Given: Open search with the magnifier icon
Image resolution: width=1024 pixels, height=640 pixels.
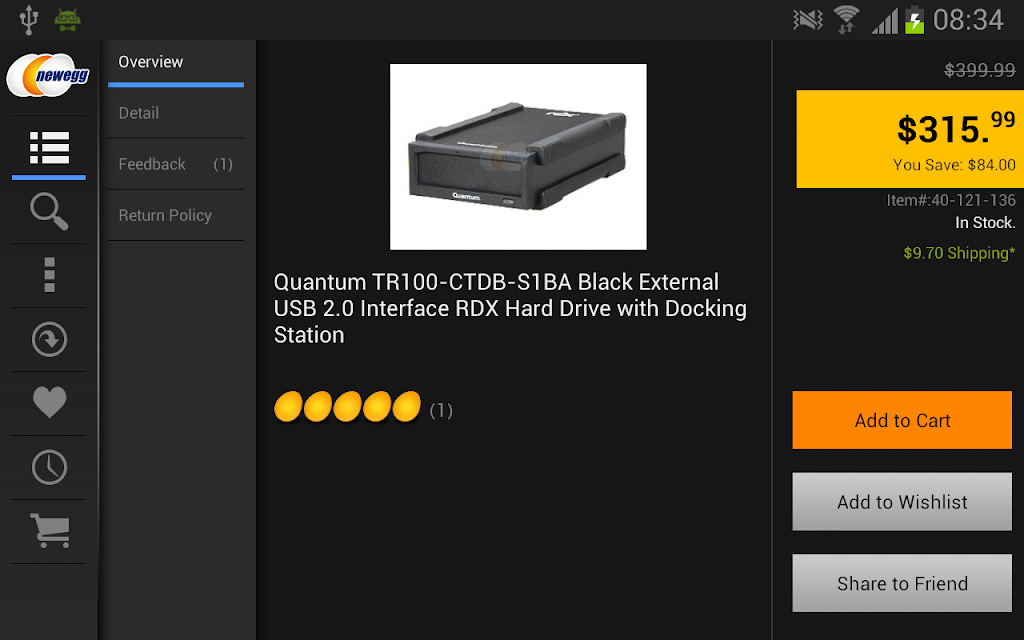Looking at the screenshot, I should click(x=49, y=212).
